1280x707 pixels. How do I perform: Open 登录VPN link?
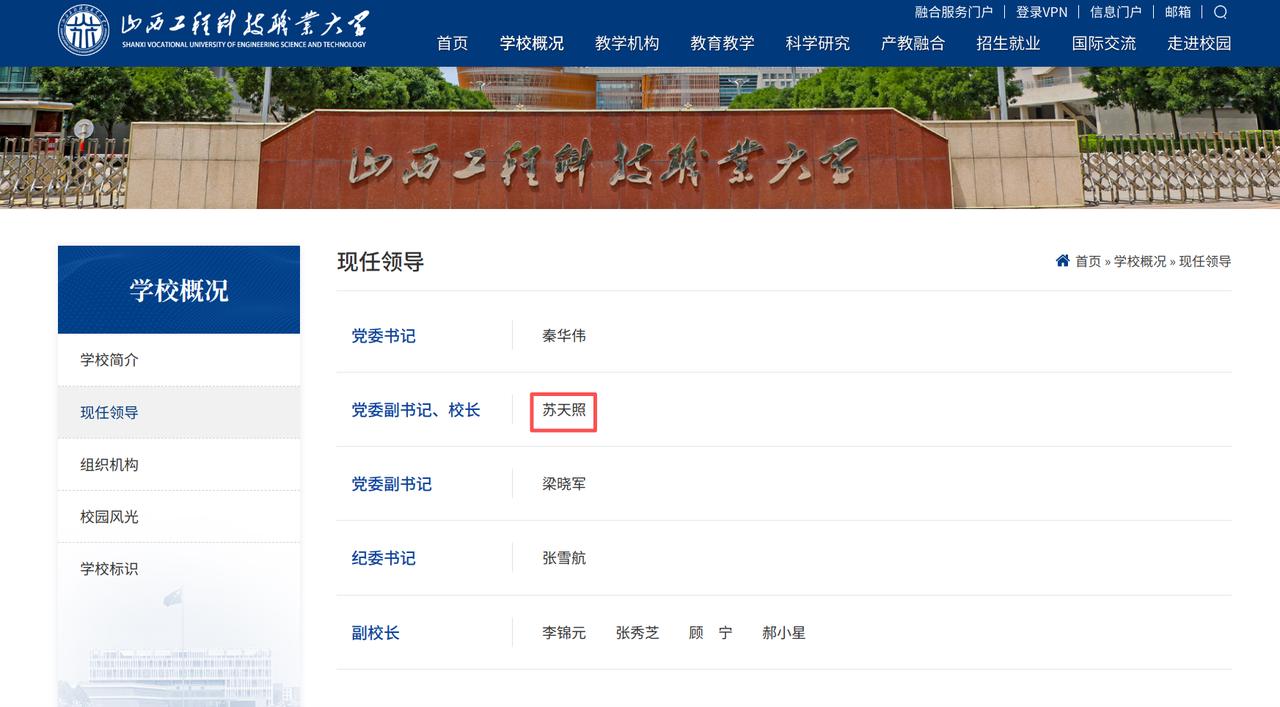click(x=1041, y=12)
